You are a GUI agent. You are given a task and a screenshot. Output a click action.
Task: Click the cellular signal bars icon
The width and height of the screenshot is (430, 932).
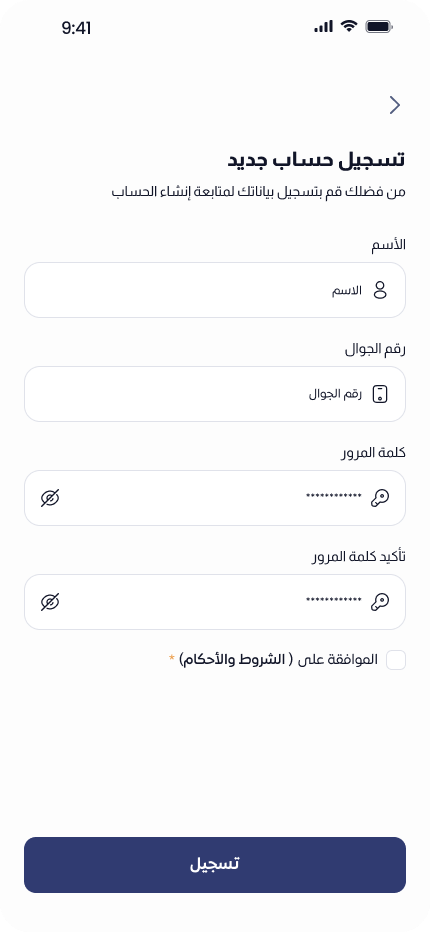[324, 26]
